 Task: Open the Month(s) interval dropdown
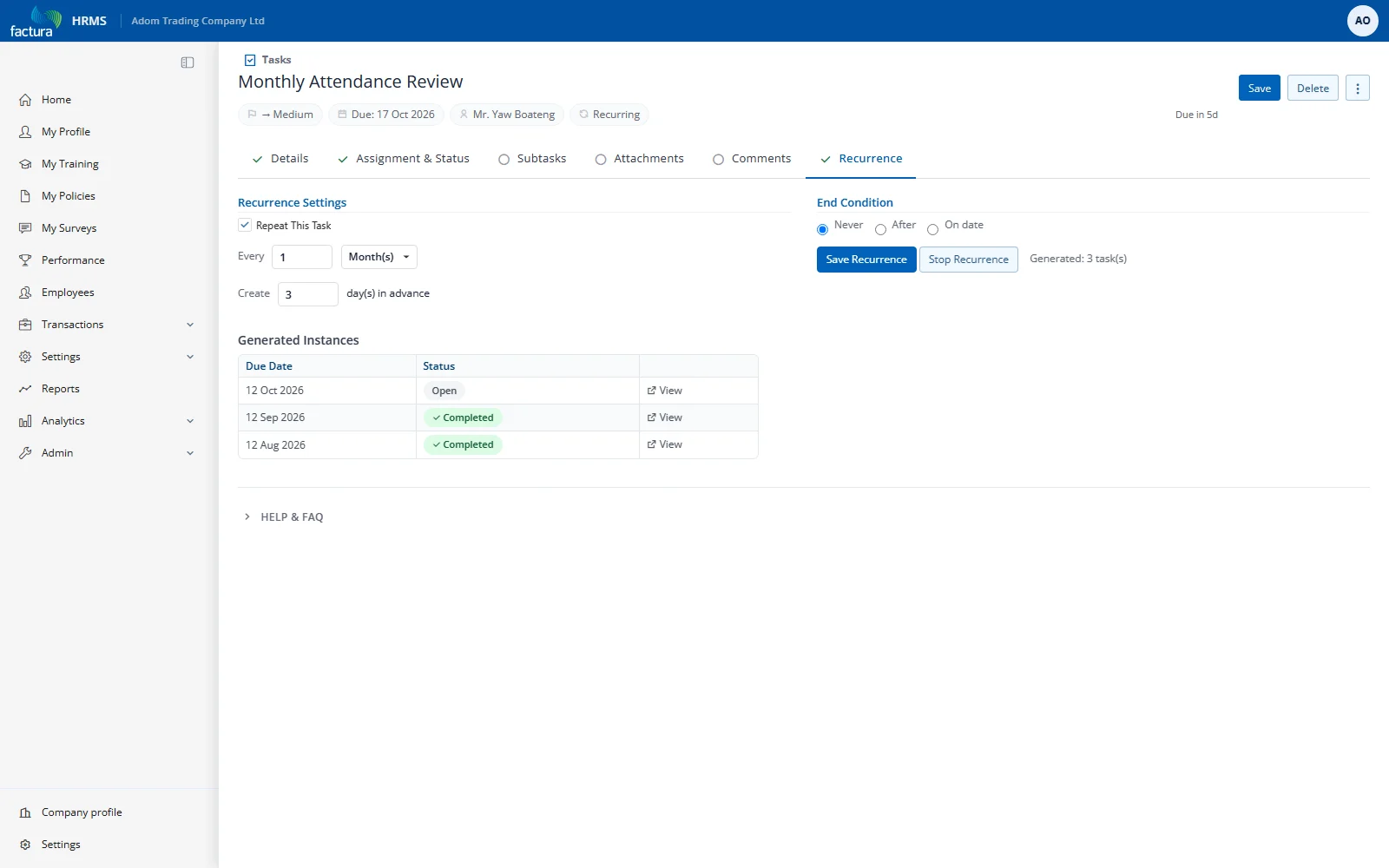point(379,257)
